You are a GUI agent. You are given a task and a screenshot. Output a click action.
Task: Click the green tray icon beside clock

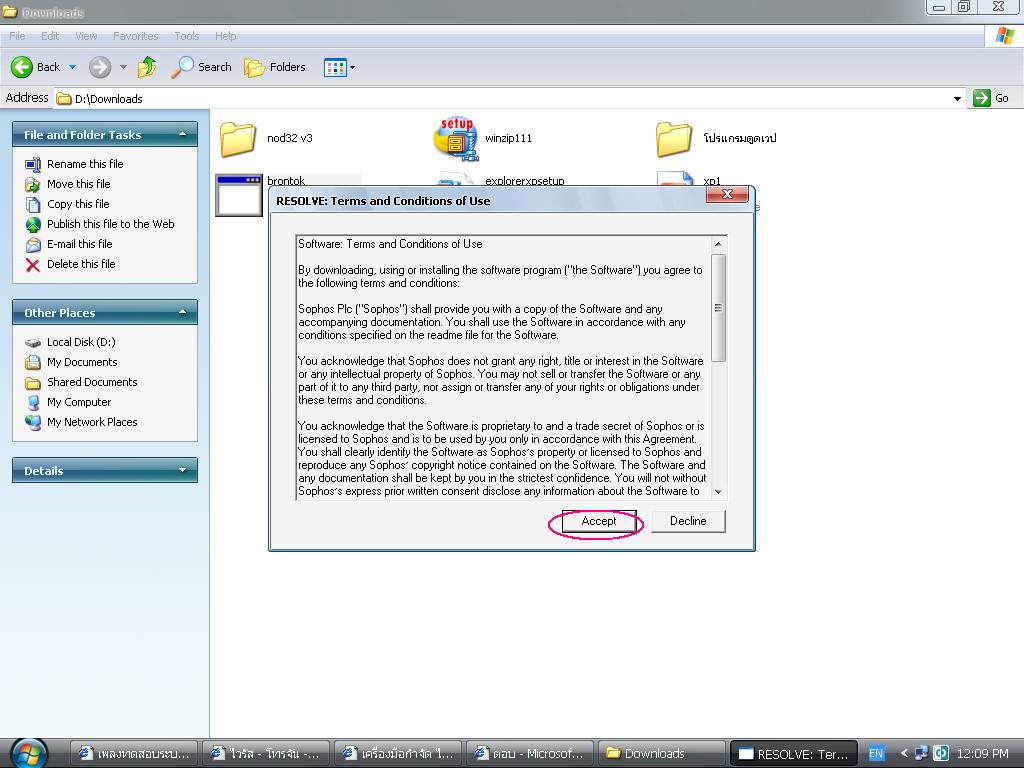(x=940, y=753)
